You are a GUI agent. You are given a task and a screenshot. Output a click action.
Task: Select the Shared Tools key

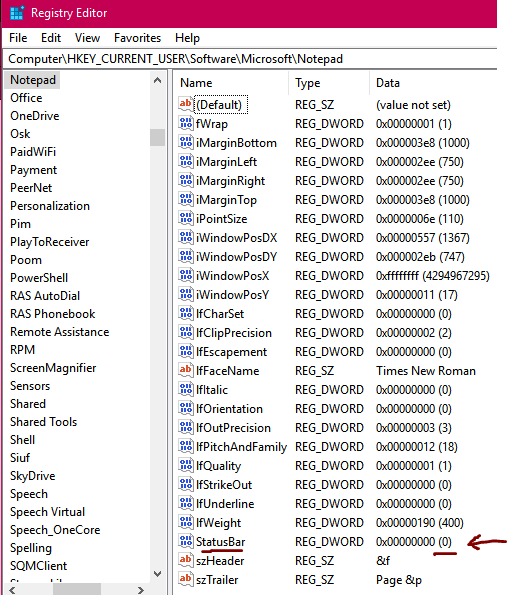point(43,422)
